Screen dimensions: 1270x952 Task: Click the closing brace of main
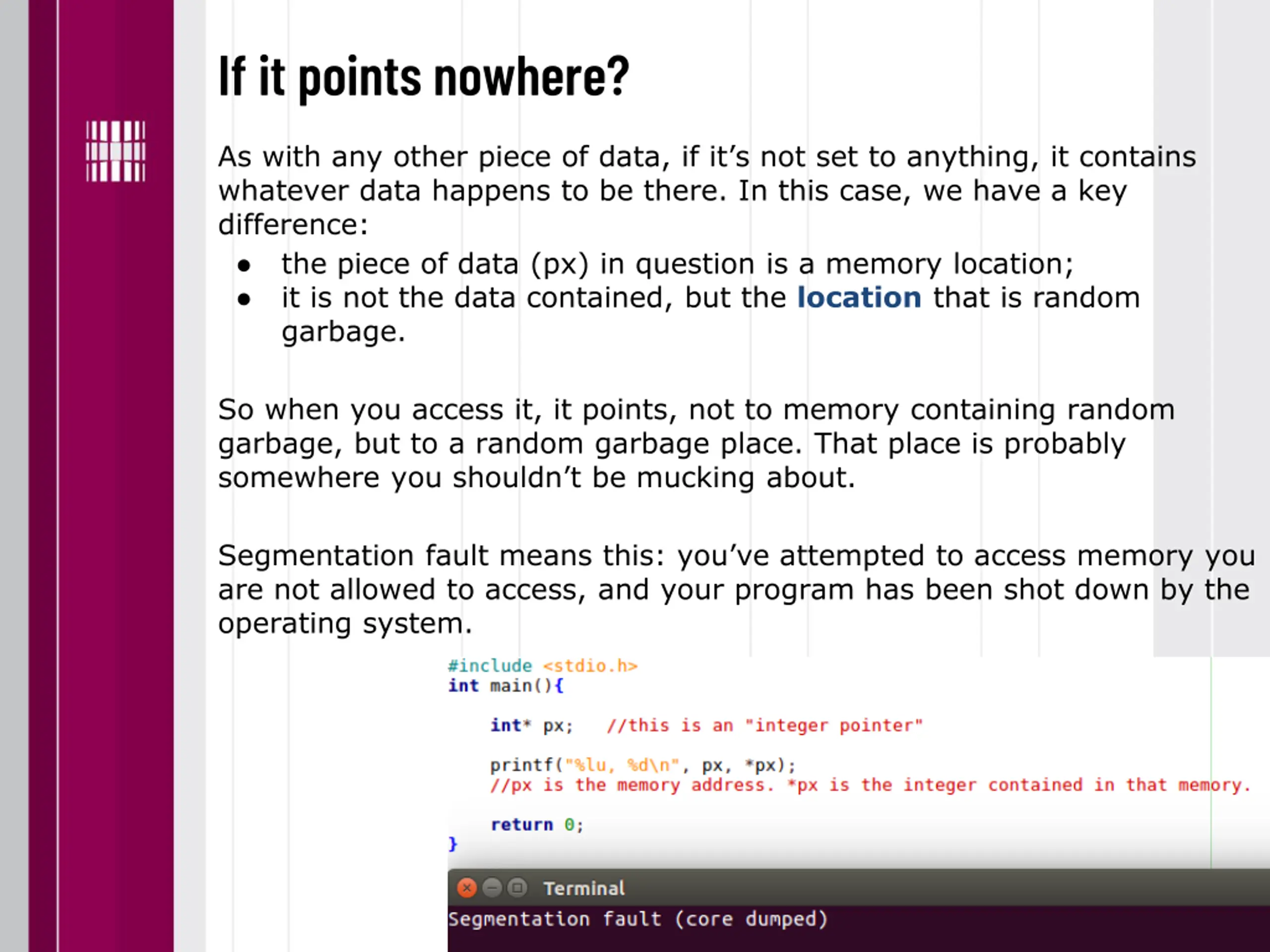(453, 843)
